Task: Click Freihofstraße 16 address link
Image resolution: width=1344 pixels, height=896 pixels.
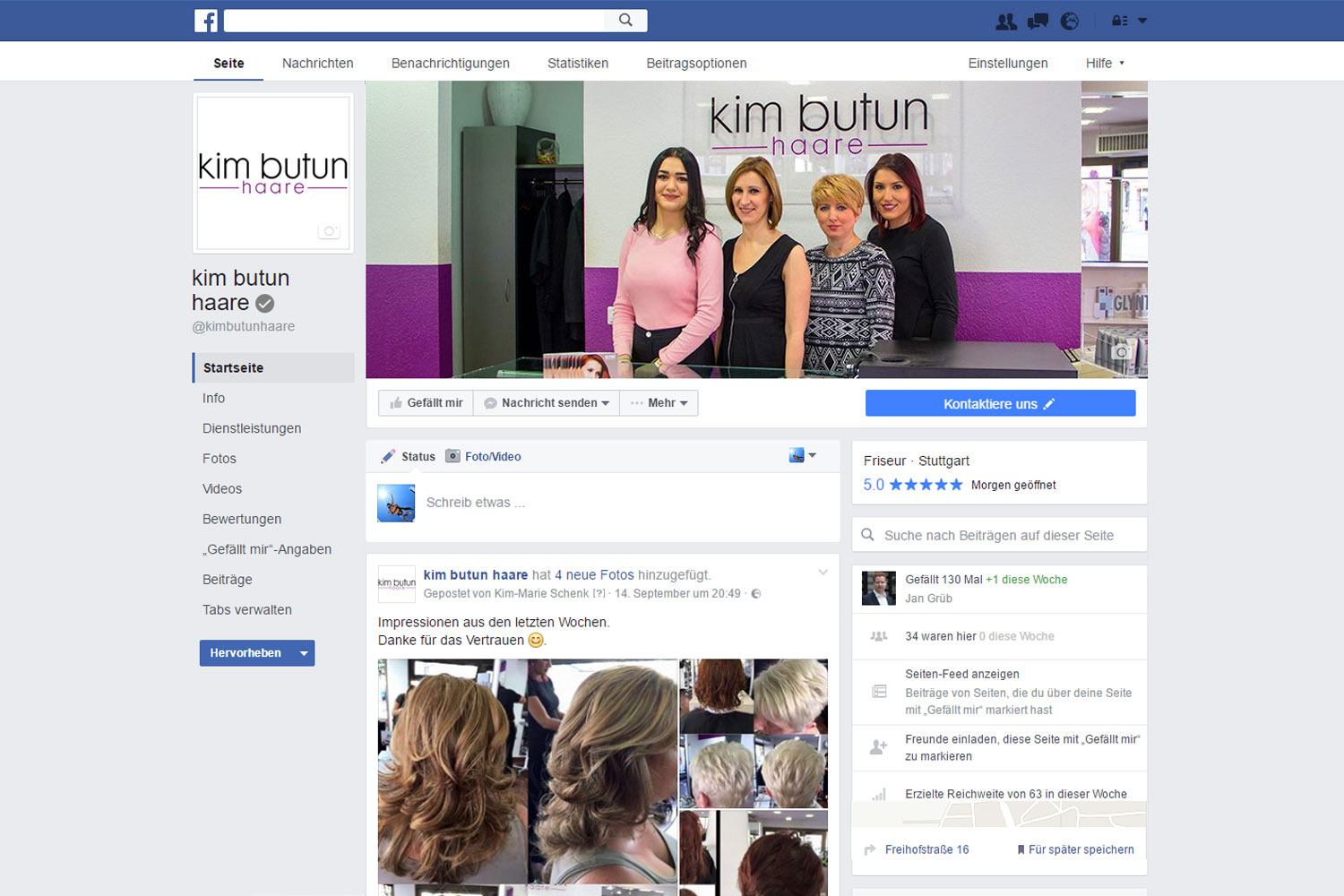Action: (926, 849)
